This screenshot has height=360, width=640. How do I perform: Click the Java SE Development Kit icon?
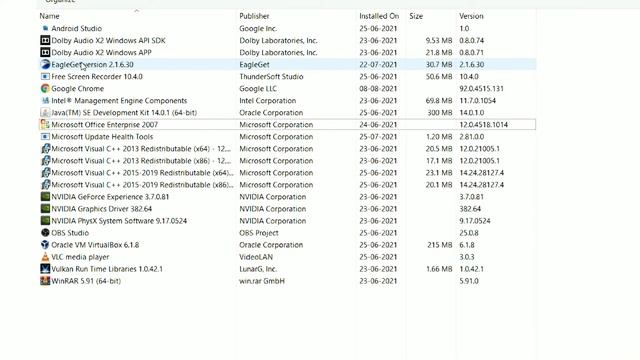tap(45, 113)
